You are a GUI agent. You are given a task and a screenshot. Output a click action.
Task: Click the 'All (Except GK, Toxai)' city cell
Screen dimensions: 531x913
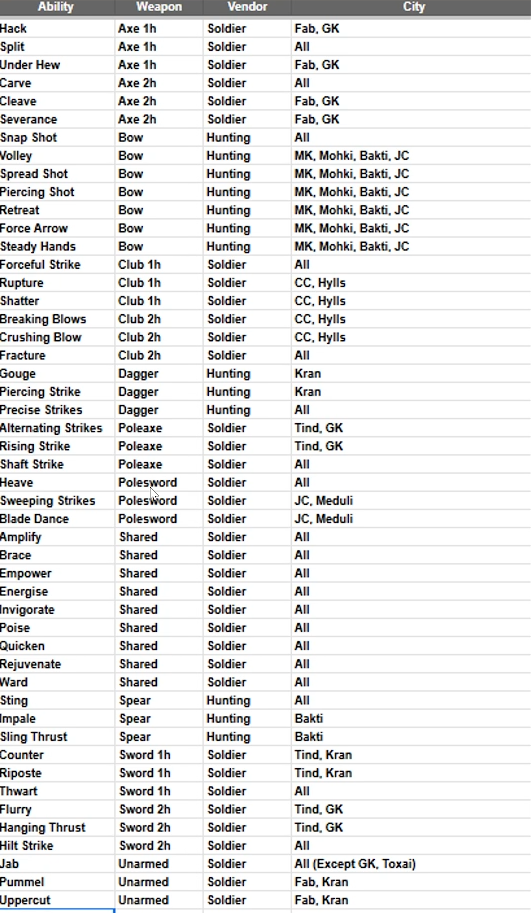[411, 864]
